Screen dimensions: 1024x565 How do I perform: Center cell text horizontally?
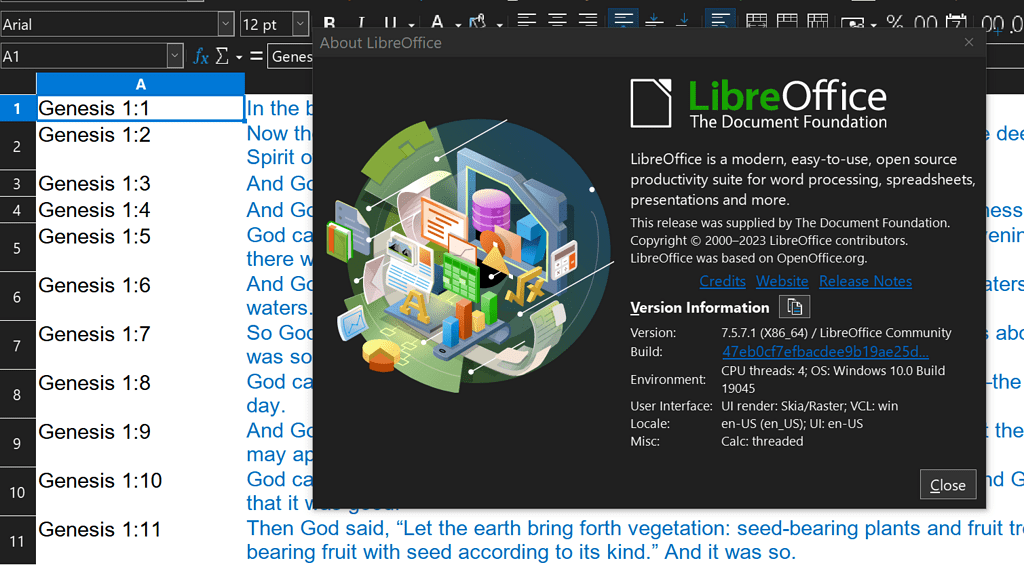(x=557, y=21)
